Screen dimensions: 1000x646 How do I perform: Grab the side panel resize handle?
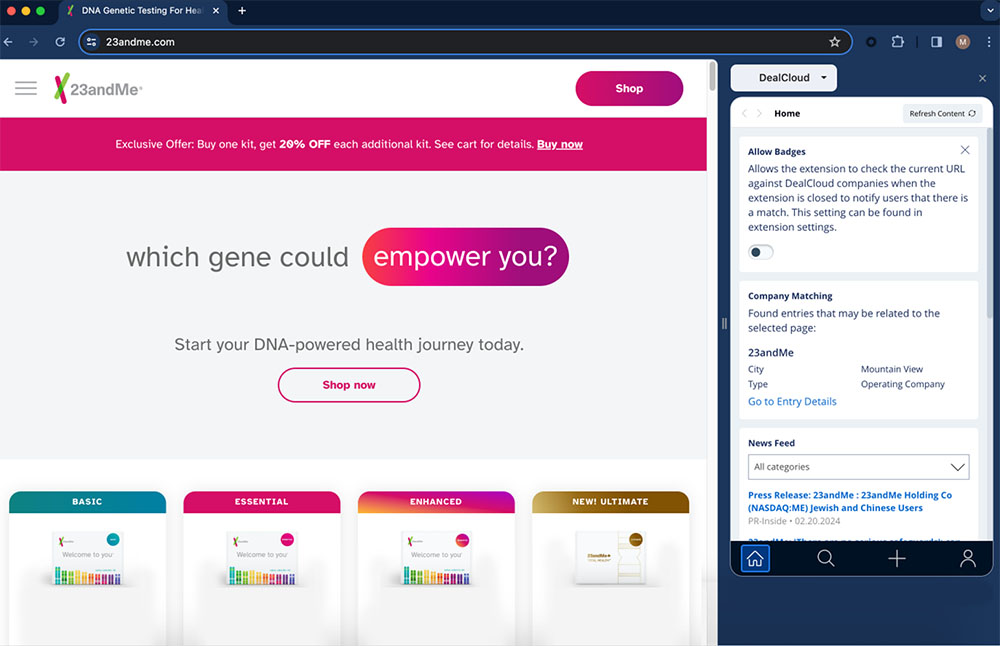click(x=724, y=323)
